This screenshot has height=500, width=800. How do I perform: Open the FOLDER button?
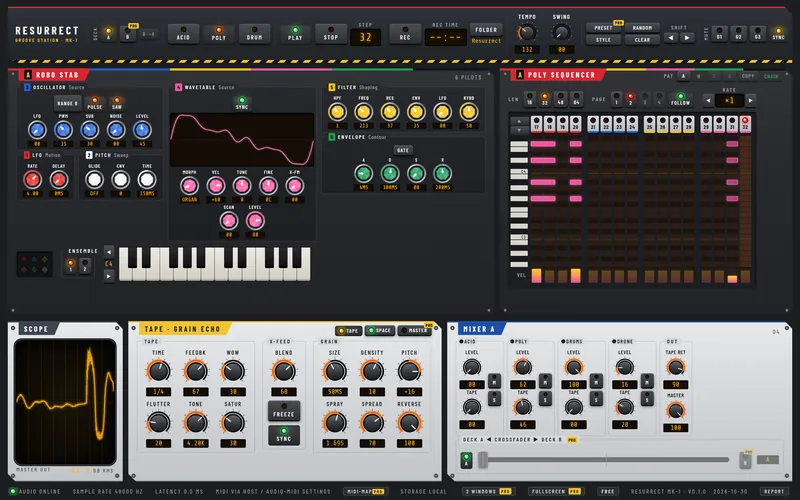[486, 30]
